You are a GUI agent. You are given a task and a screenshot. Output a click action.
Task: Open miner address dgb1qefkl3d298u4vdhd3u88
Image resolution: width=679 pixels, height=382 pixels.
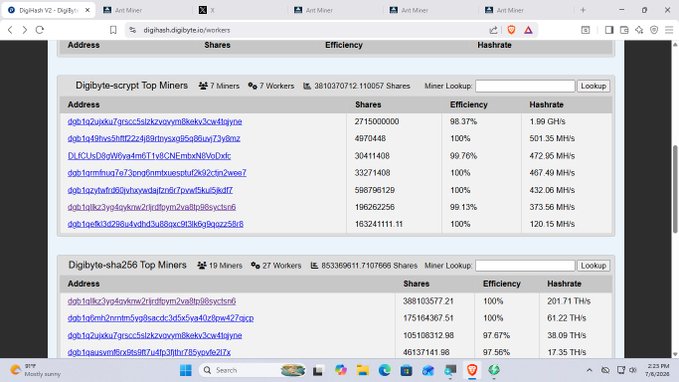155,224
